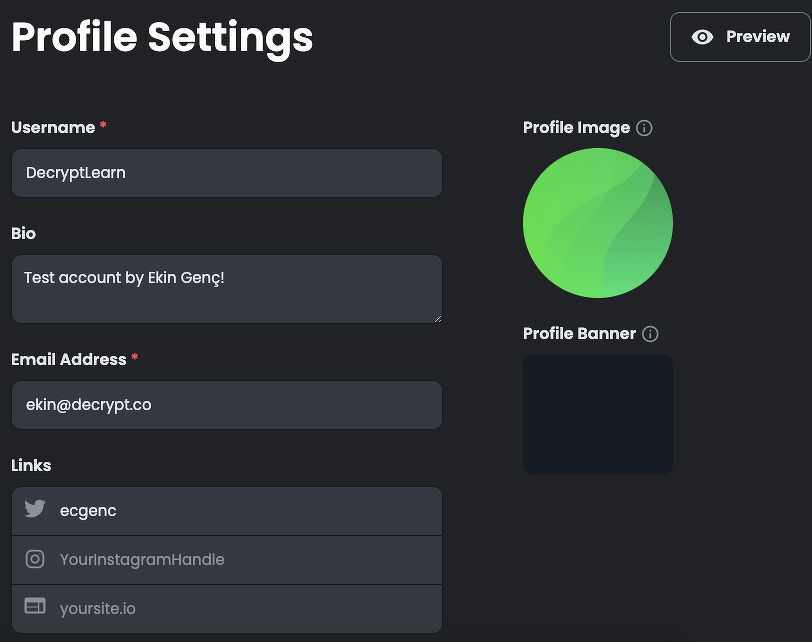Focus the yoursite.io website field
The image size is (812, 642).
click(x=246, y=608)
